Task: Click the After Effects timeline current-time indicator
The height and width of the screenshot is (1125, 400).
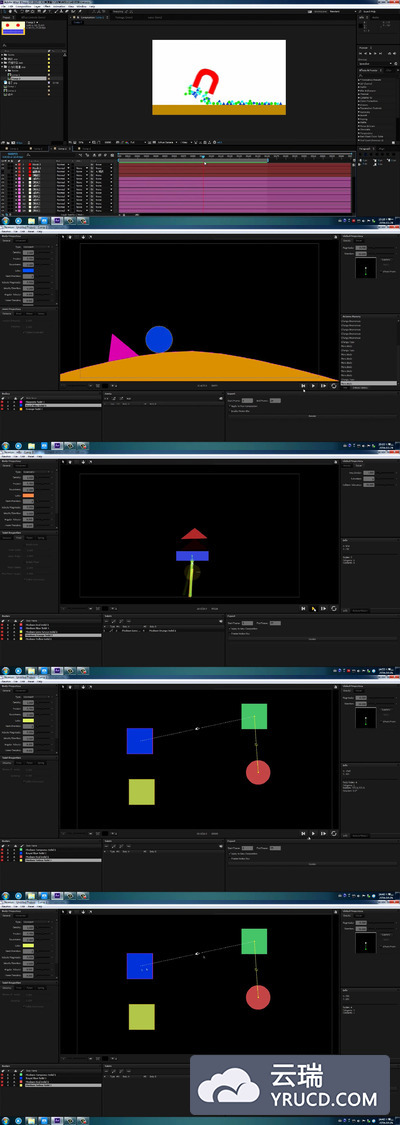Action: [x=204, y=157]
